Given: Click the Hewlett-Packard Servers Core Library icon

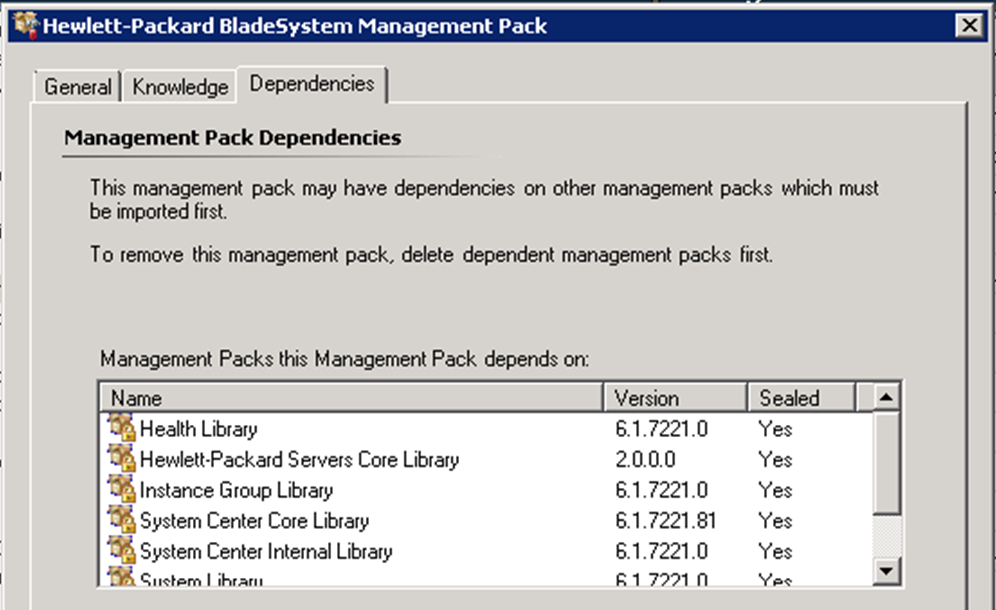Looking at the screenshot, I should point(122,460).
